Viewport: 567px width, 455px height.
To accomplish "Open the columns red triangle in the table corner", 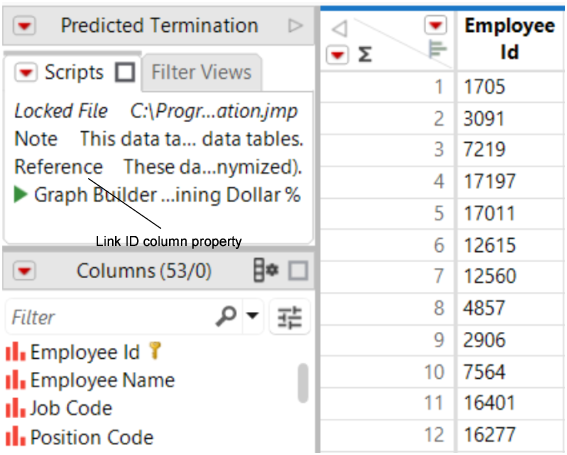I will coord(435,25).
